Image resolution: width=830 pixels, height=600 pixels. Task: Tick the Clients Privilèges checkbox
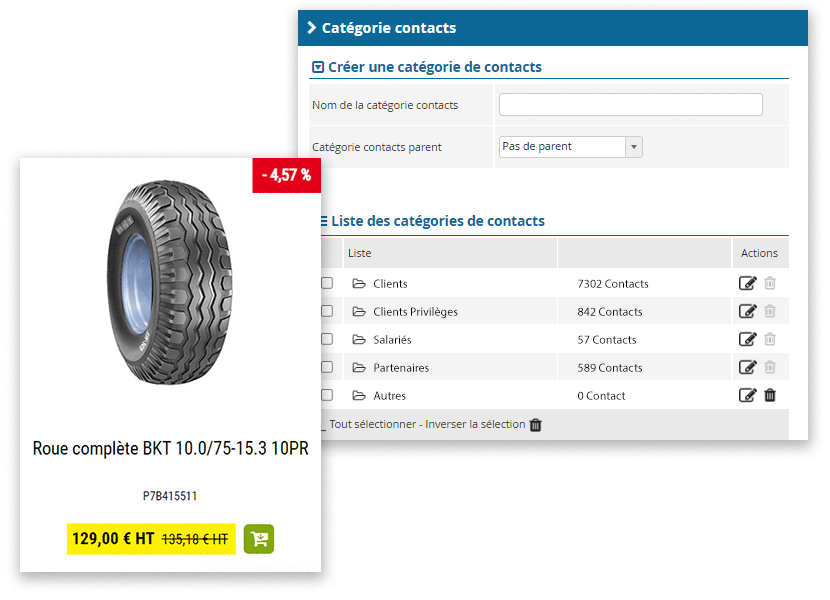(x=327, y=311)
